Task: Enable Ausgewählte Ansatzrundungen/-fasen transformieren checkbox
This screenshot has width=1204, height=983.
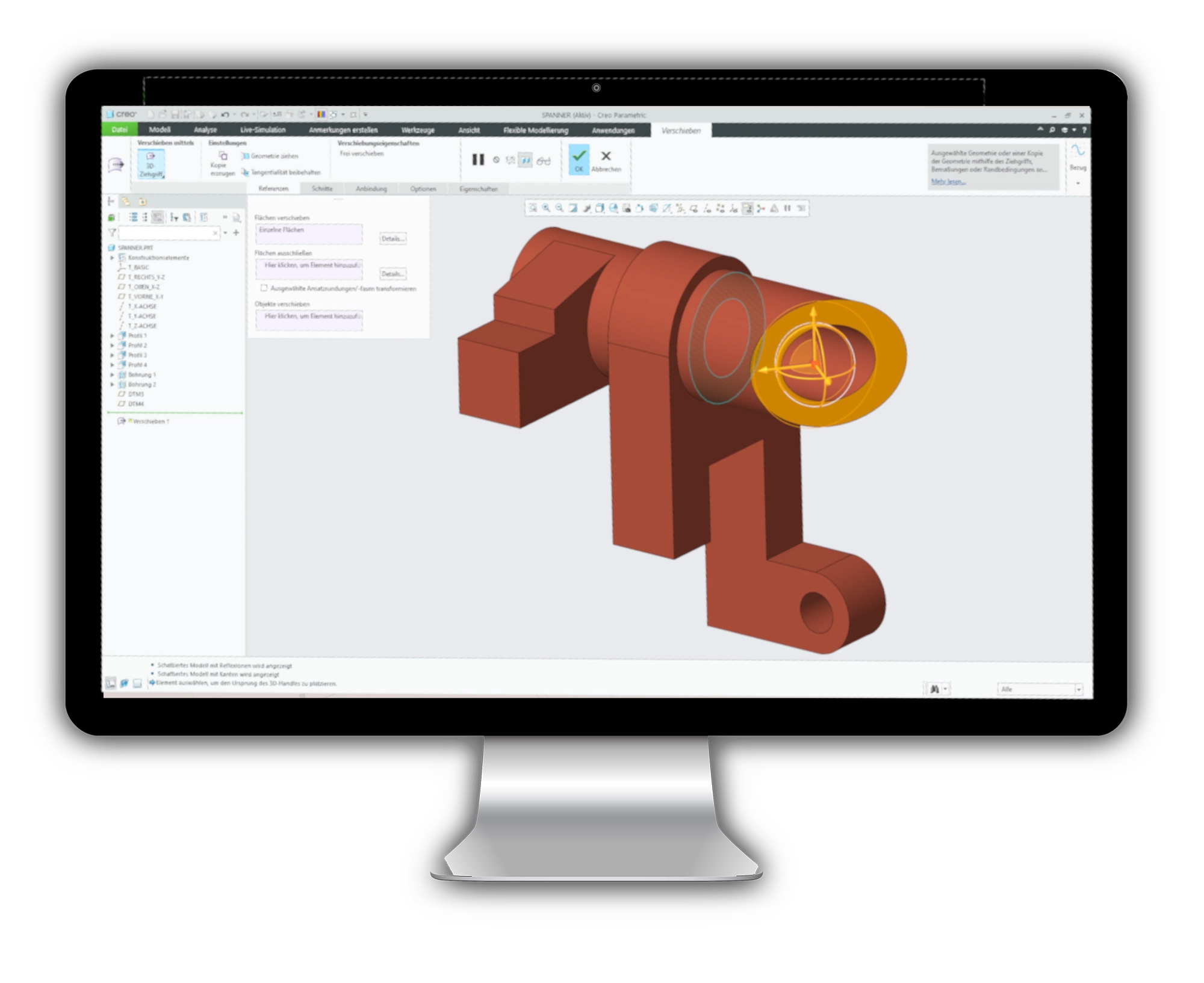Action: click(264, 288)
